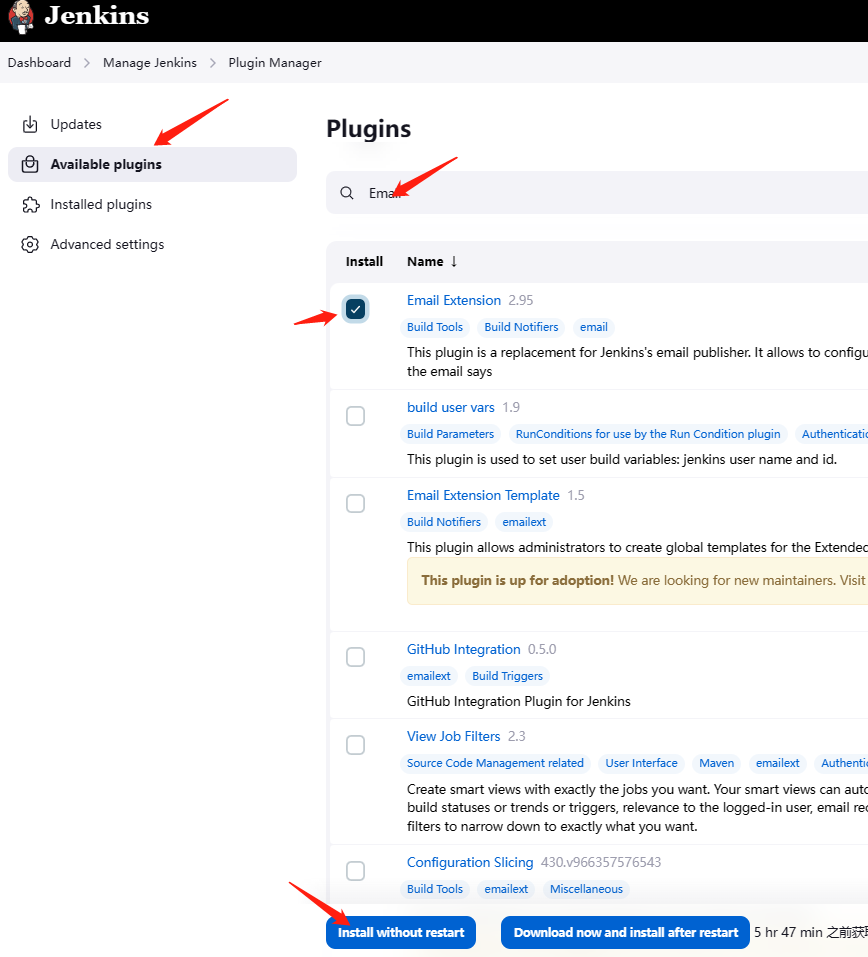
Task: Check the Configuration Slicing checkbox
Action: pyautogui.click(x=355, y=871)
